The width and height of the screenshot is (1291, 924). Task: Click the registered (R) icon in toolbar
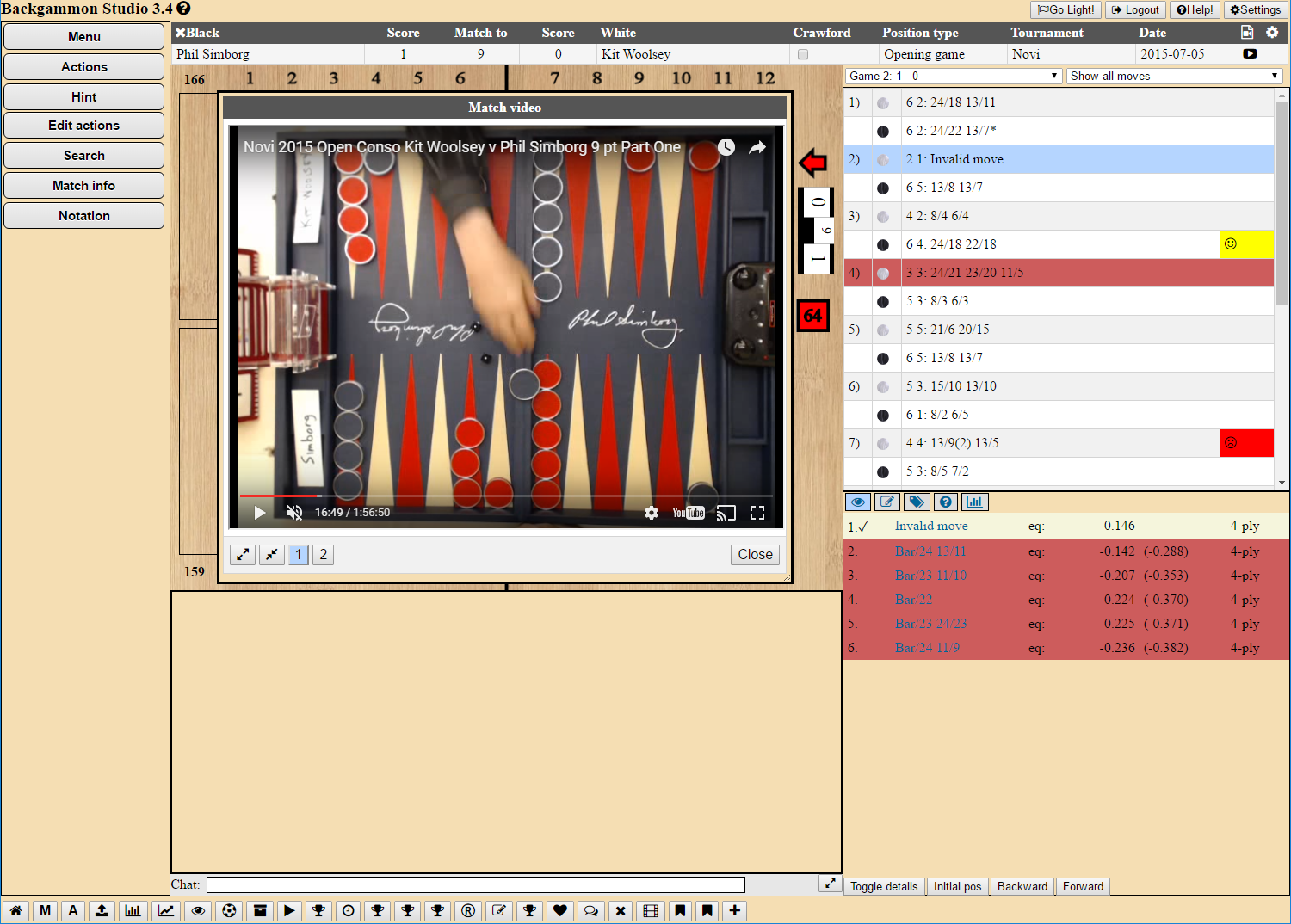(x=468, y=910)
